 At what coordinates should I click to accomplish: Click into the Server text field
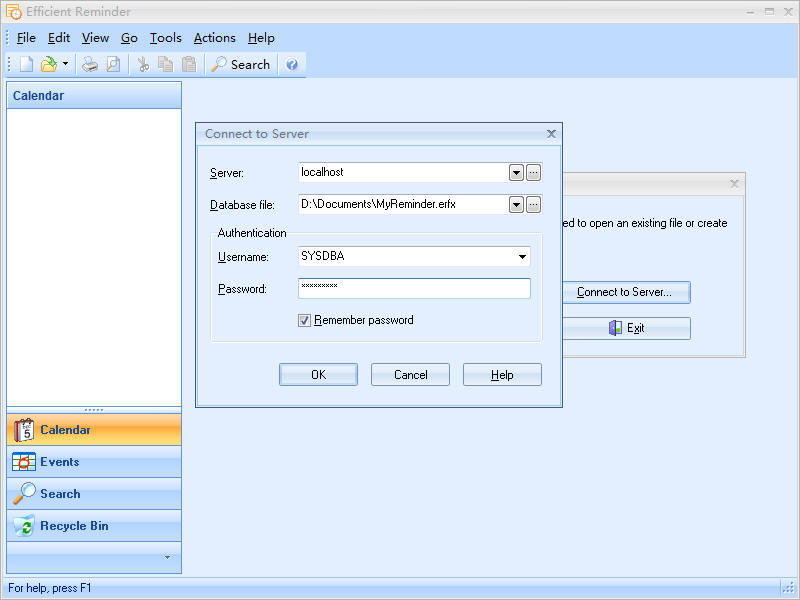point(403,172)
